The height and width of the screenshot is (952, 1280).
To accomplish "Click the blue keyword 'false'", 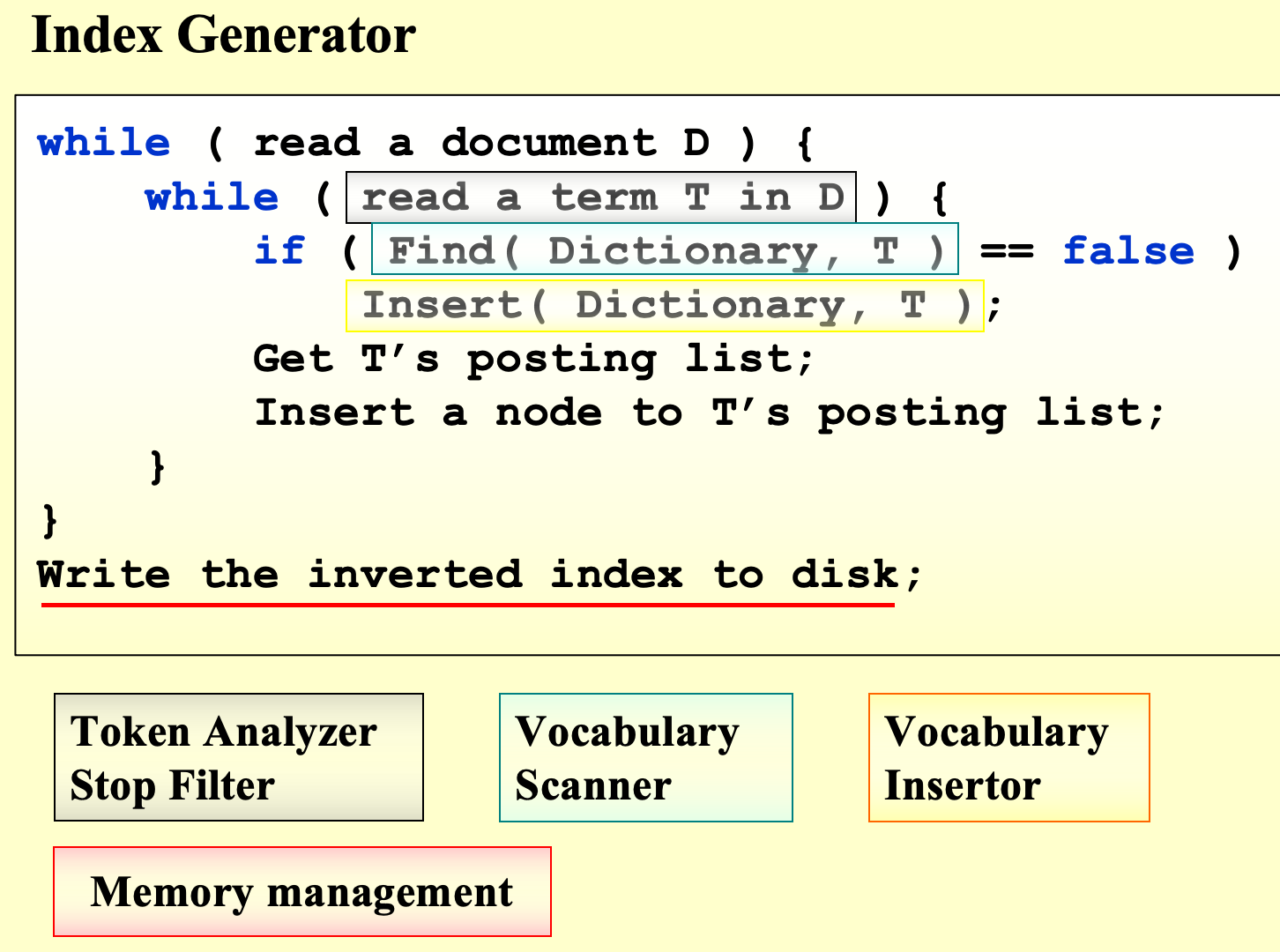I will 1128,250.
